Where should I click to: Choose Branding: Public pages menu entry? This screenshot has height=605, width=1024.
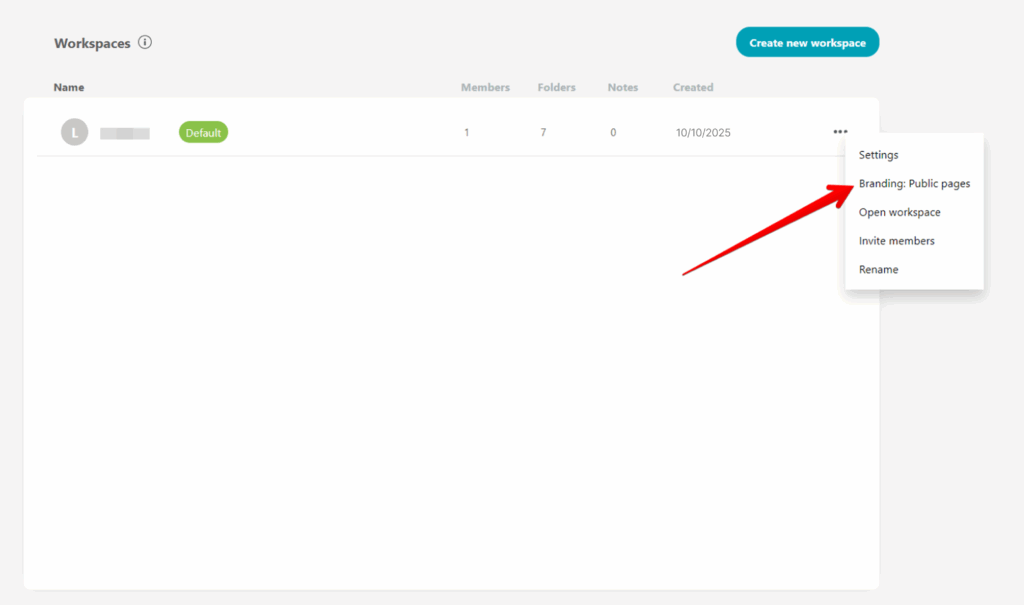click(914, 183)
